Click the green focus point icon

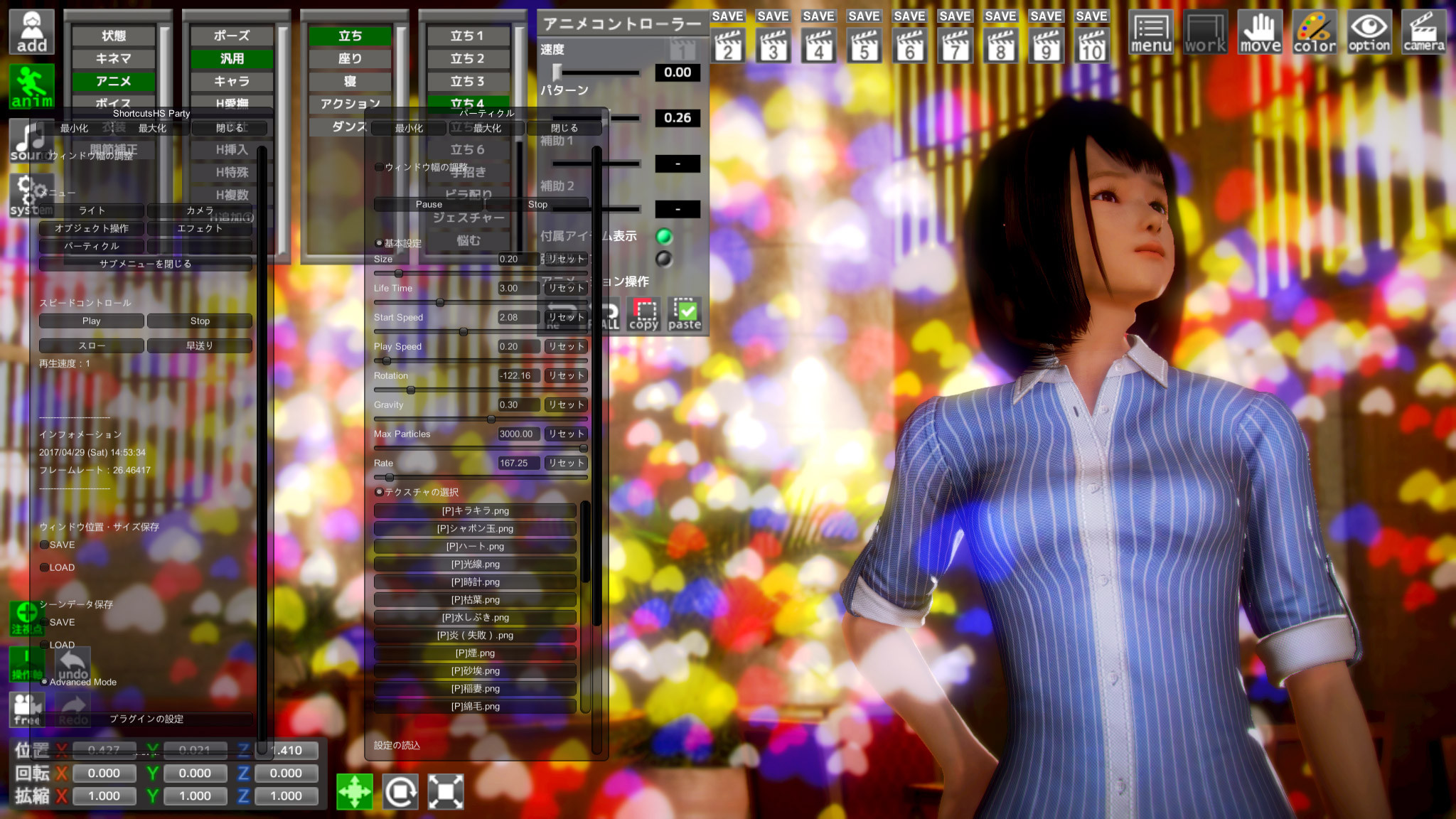click(27, 618)
